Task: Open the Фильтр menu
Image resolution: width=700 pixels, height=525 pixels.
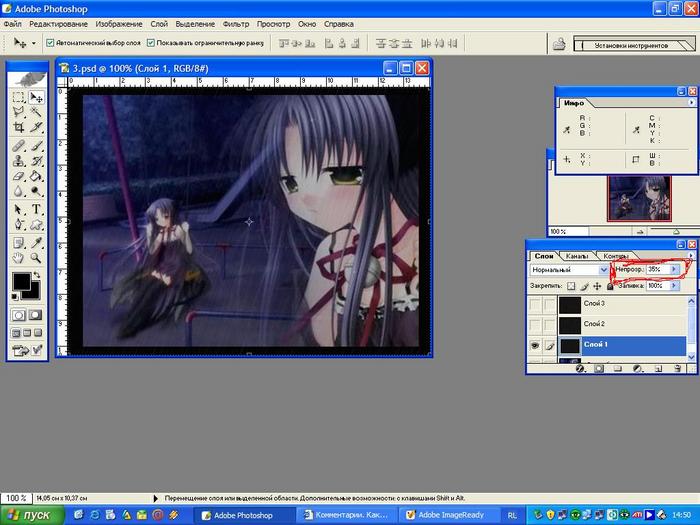Action: pyautogui.click(x=236, y=24)
